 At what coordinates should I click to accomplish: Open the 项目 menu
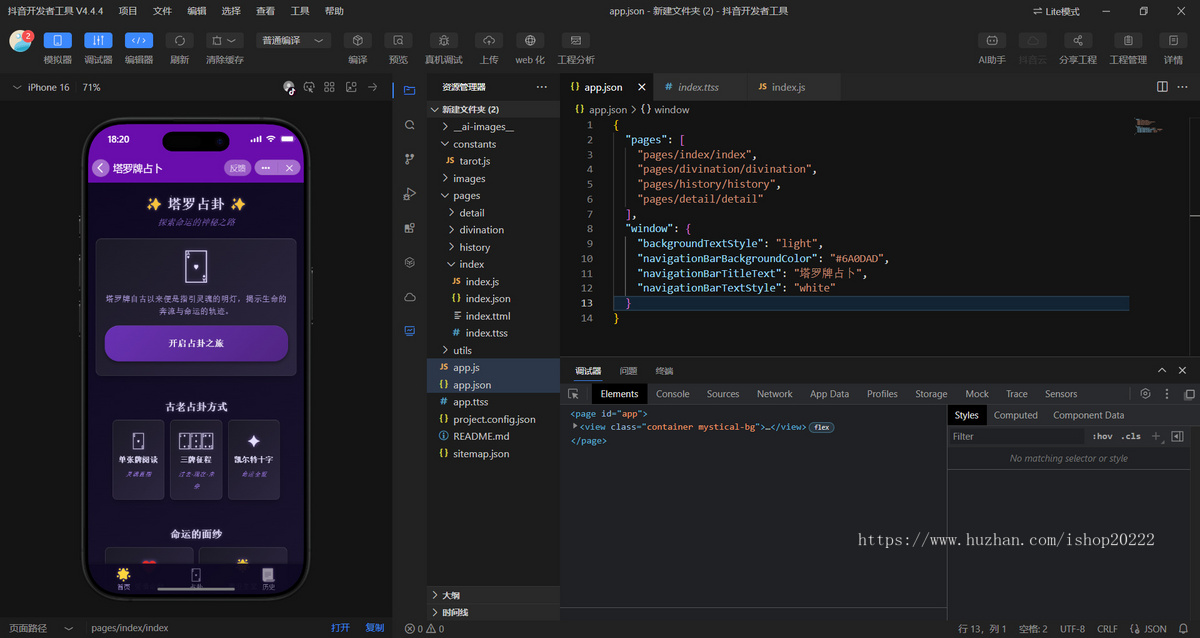(128, 11)
